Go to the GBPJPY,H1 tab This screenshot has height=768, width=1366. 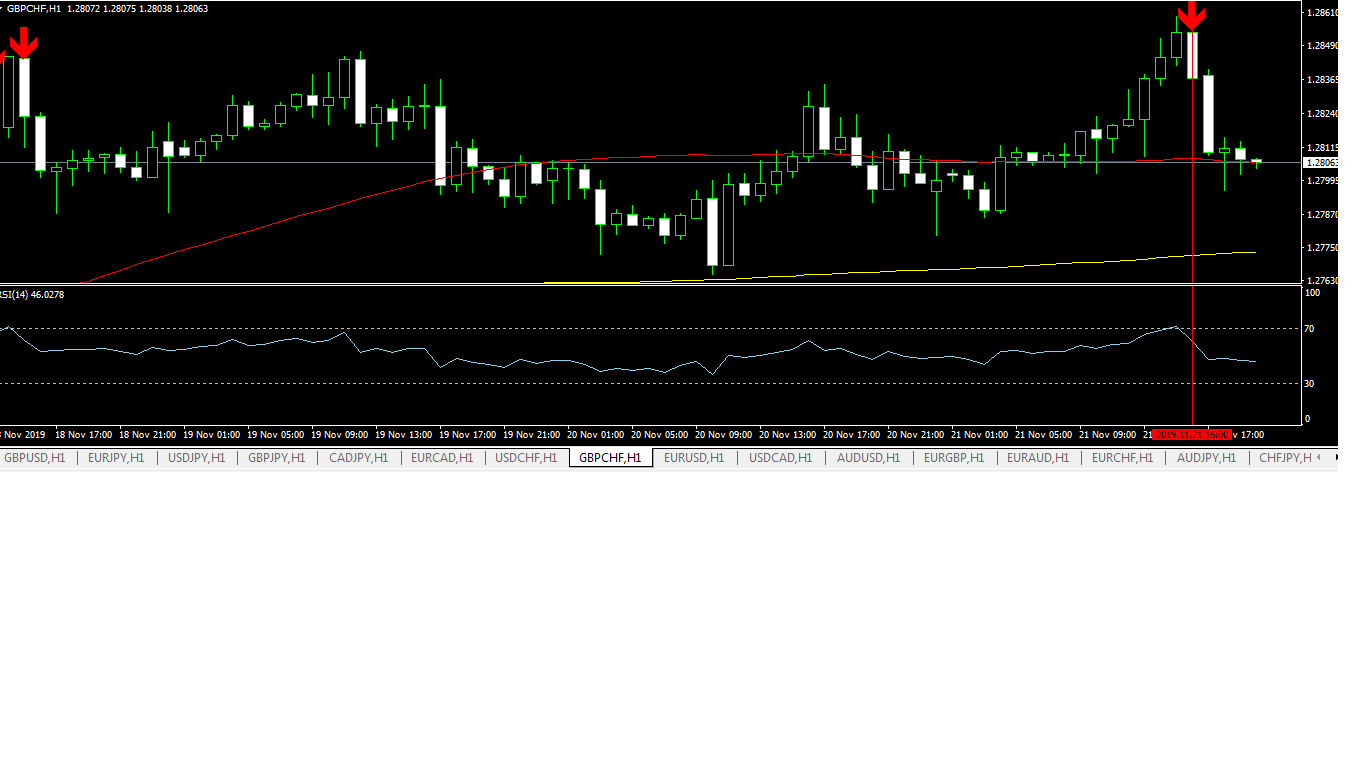click(276, 458)
